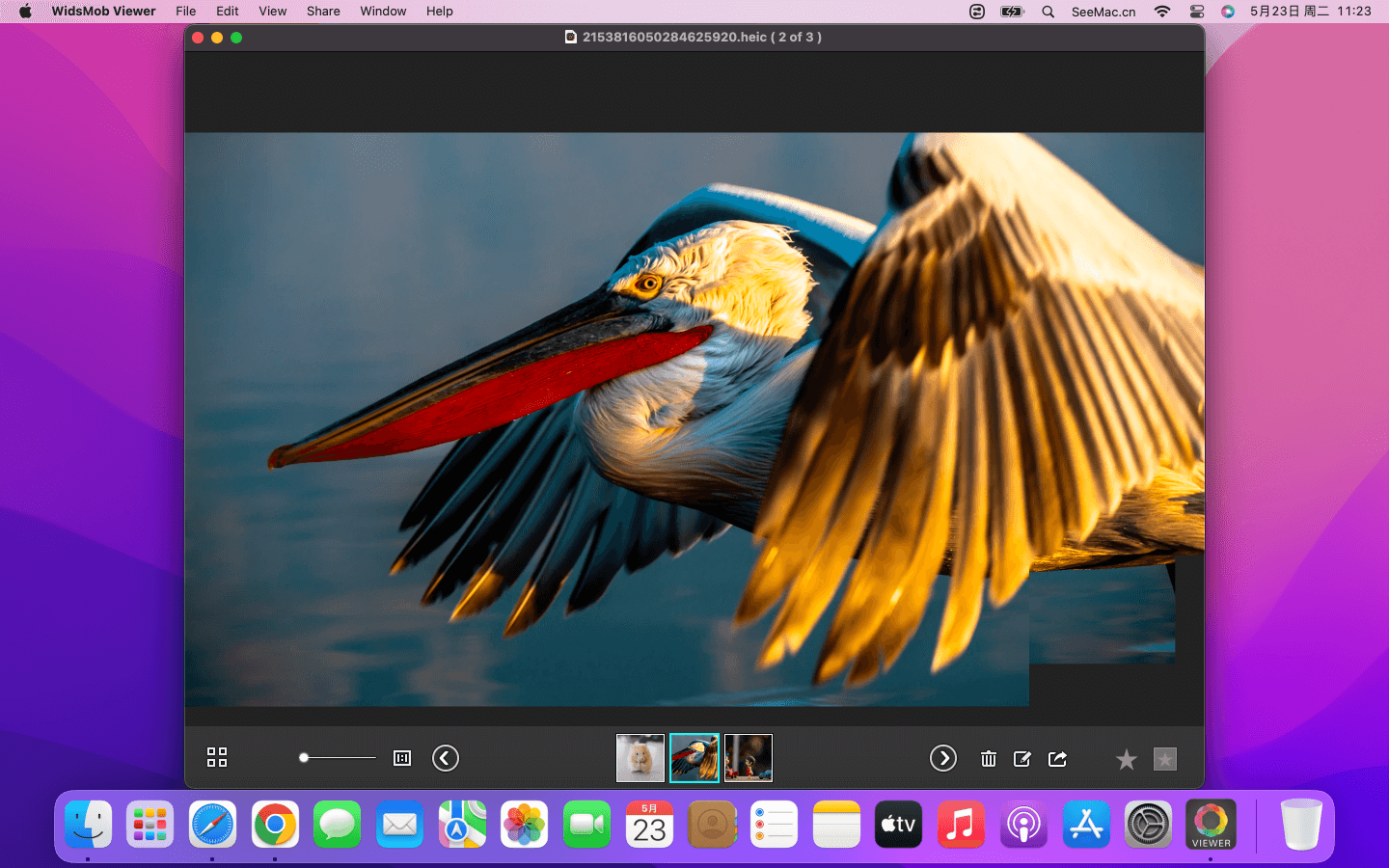Share the current image
Image resolution: width=1389 pixels, height=868 pixels.
[x=1058, y=759]
